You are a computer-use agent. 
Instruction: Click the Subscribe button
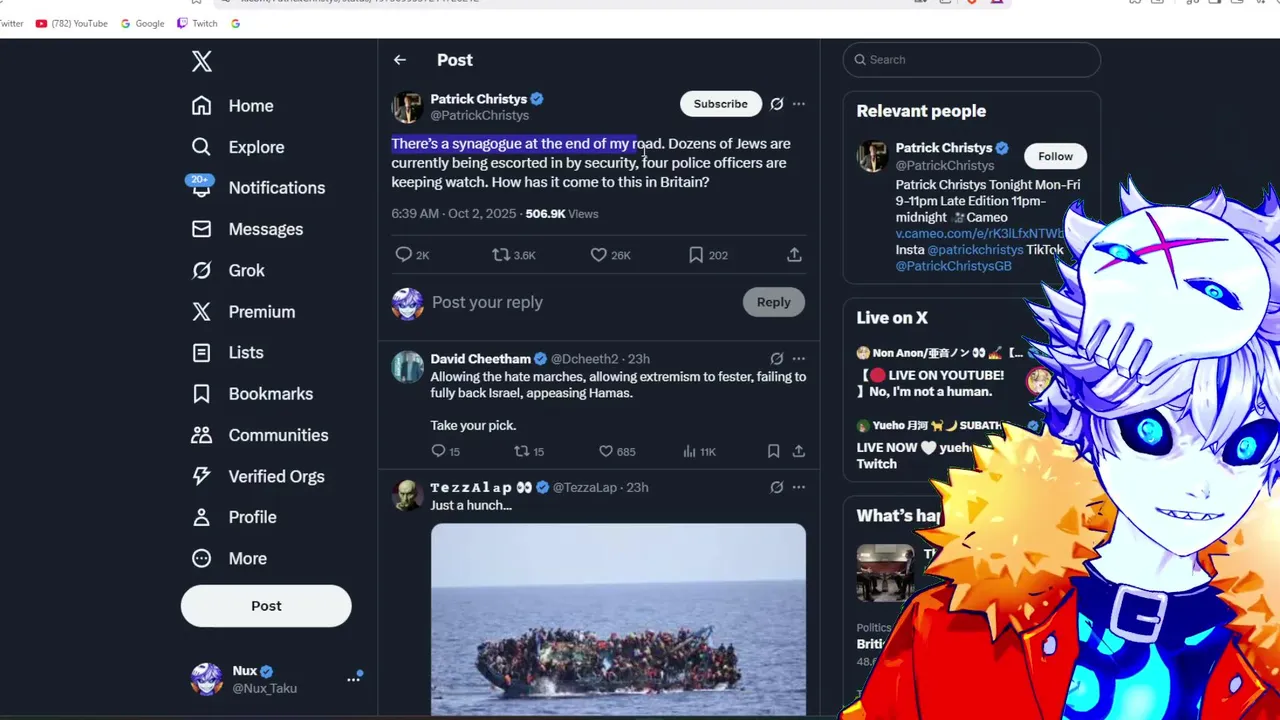(720, 104)
